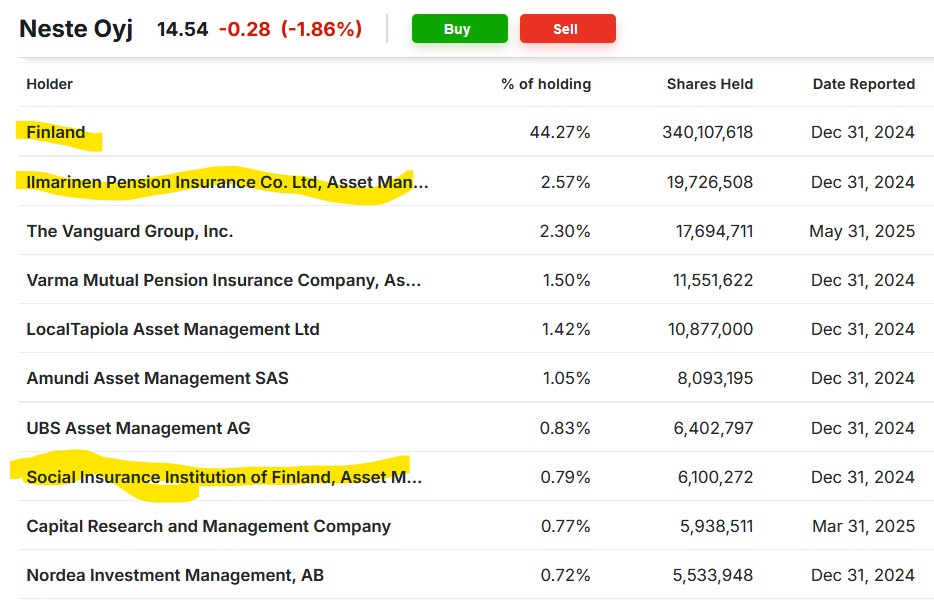Click the 14.54 stock price
The image size is (934, 613).
point(182,29)
